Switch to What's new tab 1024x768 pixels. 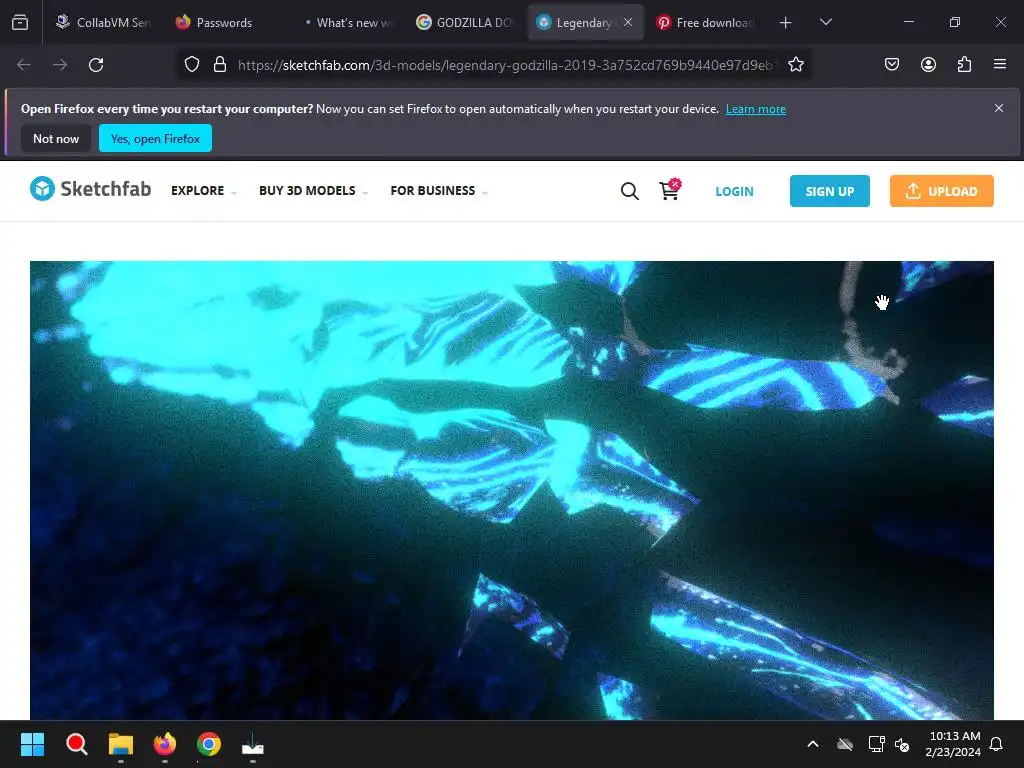(x=348, y=23)
